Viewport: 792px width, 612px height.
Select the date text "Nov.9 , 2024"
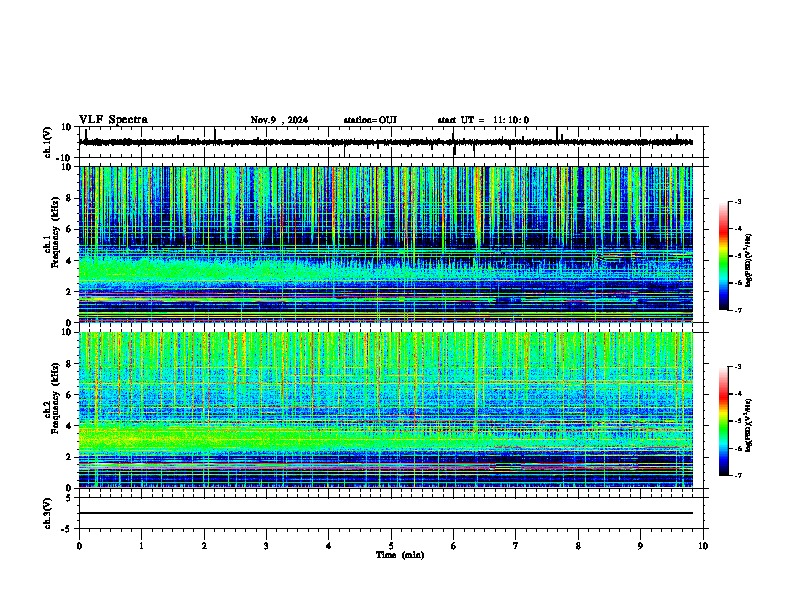click(279, 120)
